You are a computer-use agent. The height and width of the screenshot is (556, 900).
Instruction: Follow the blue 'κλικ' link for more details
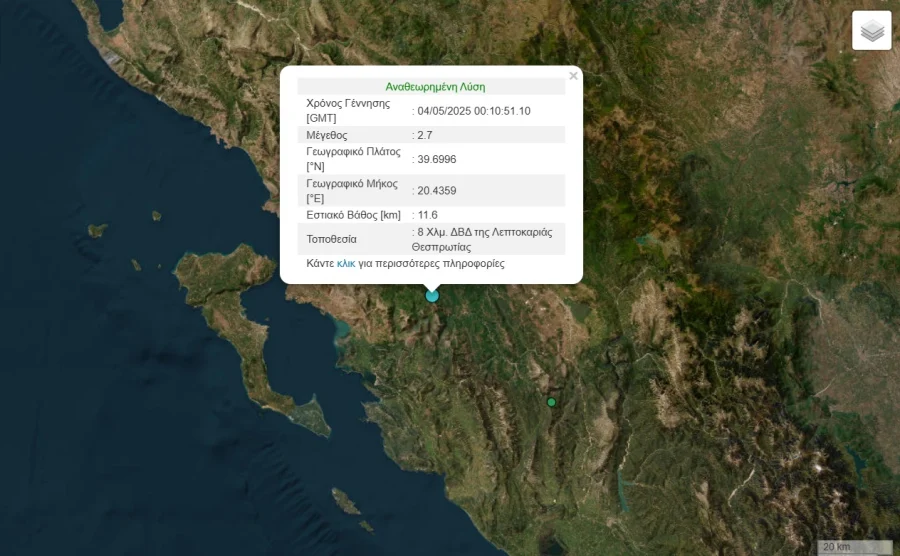[x=345, y=264]
